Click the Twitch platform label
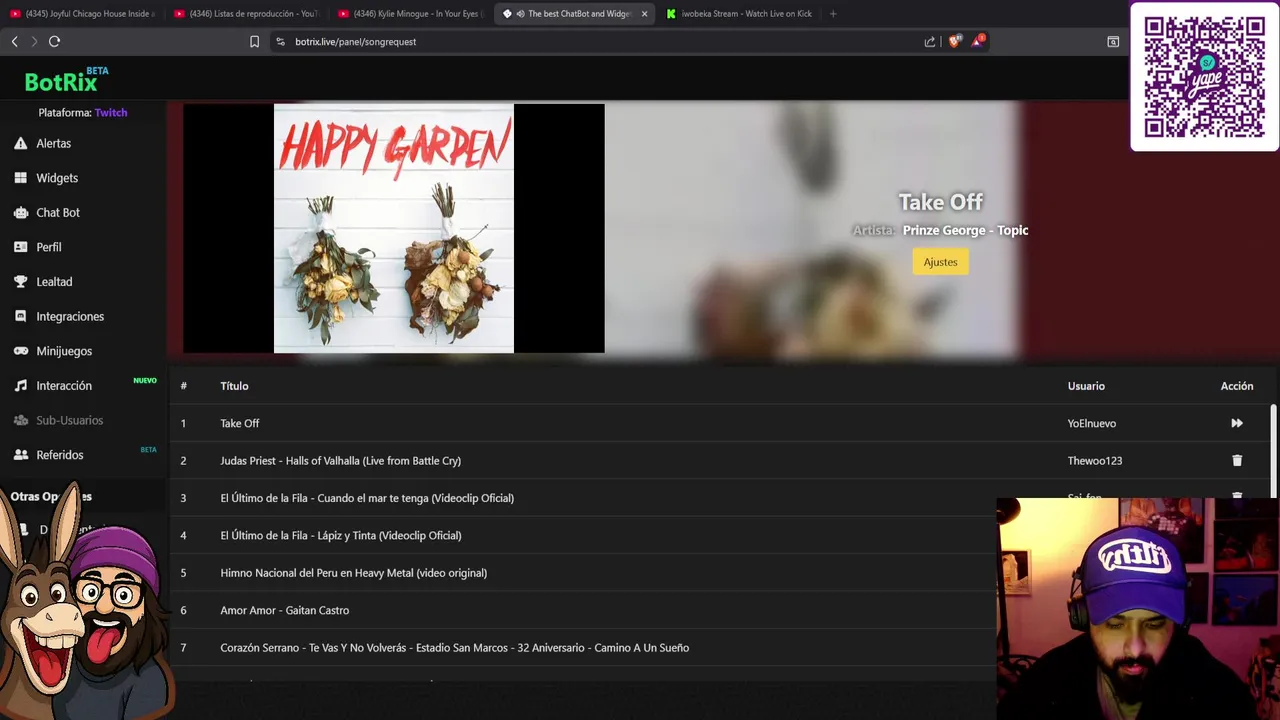The height and width of the screenshot is (720, 1280). [x=111, y=113]
